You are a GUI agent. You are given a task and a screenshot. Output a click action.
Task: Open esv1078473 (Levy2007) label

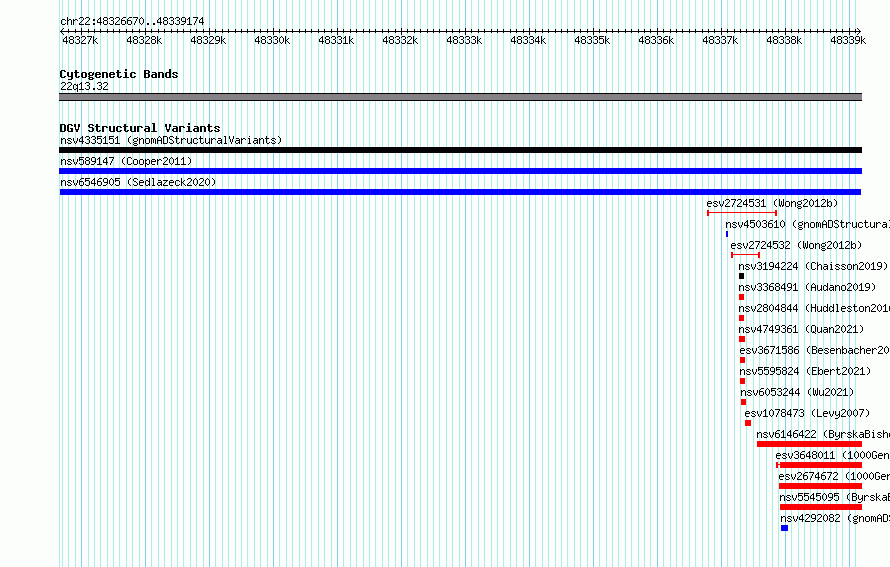click(x=807, y=413)
